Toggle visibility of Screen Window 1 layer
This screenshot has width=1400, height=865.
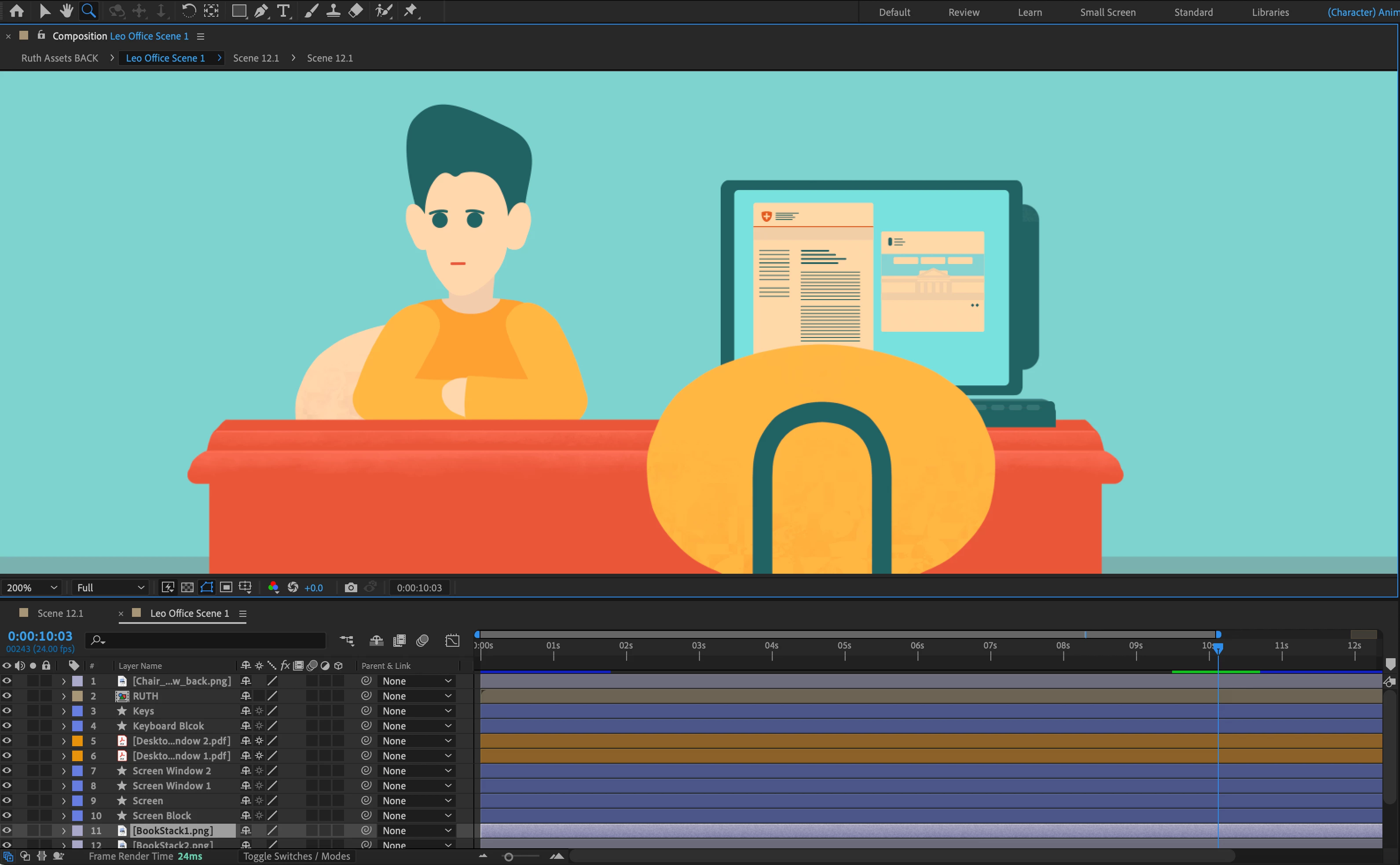7,785
